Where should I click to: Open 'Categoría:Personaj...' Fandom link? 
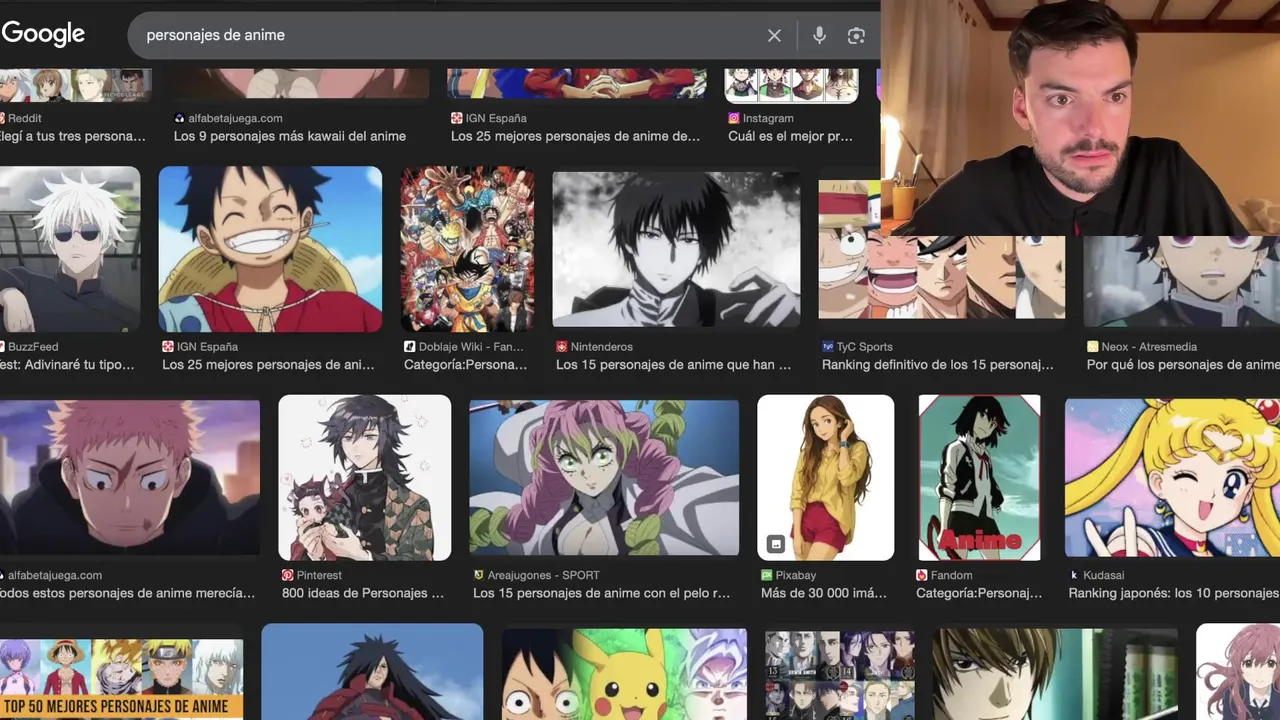[979, 593]
